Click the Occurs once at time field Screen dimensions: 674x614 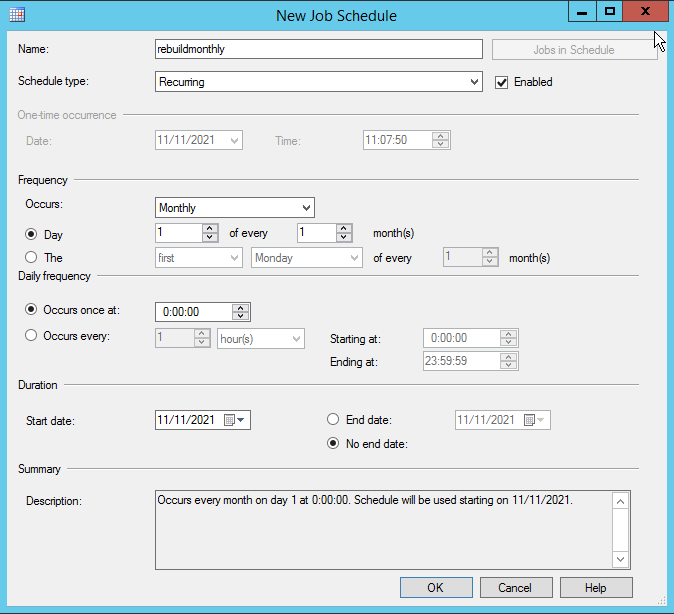(x=194, y=312)
